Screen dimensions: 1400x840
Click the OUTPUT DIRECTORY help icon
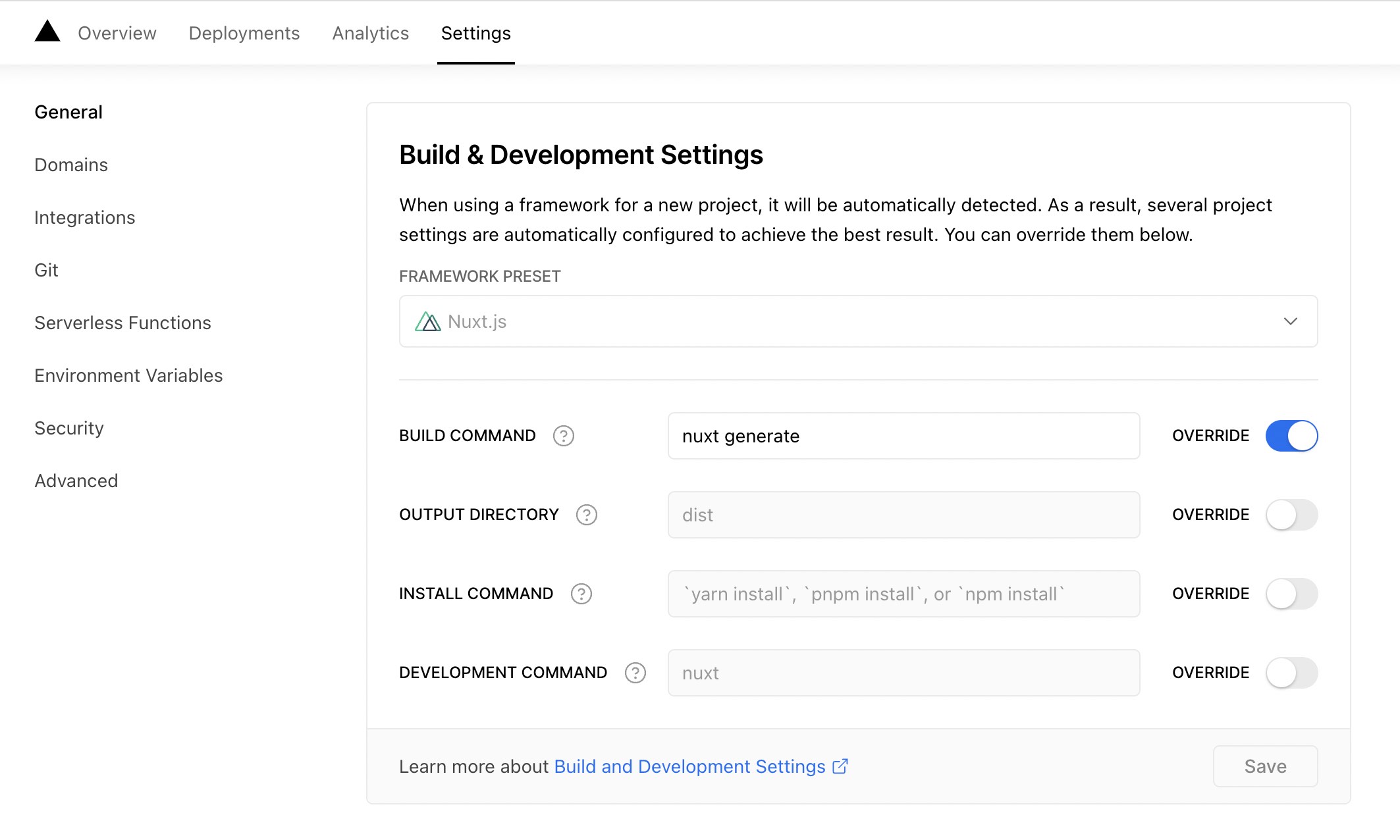[x=587, y=514]
